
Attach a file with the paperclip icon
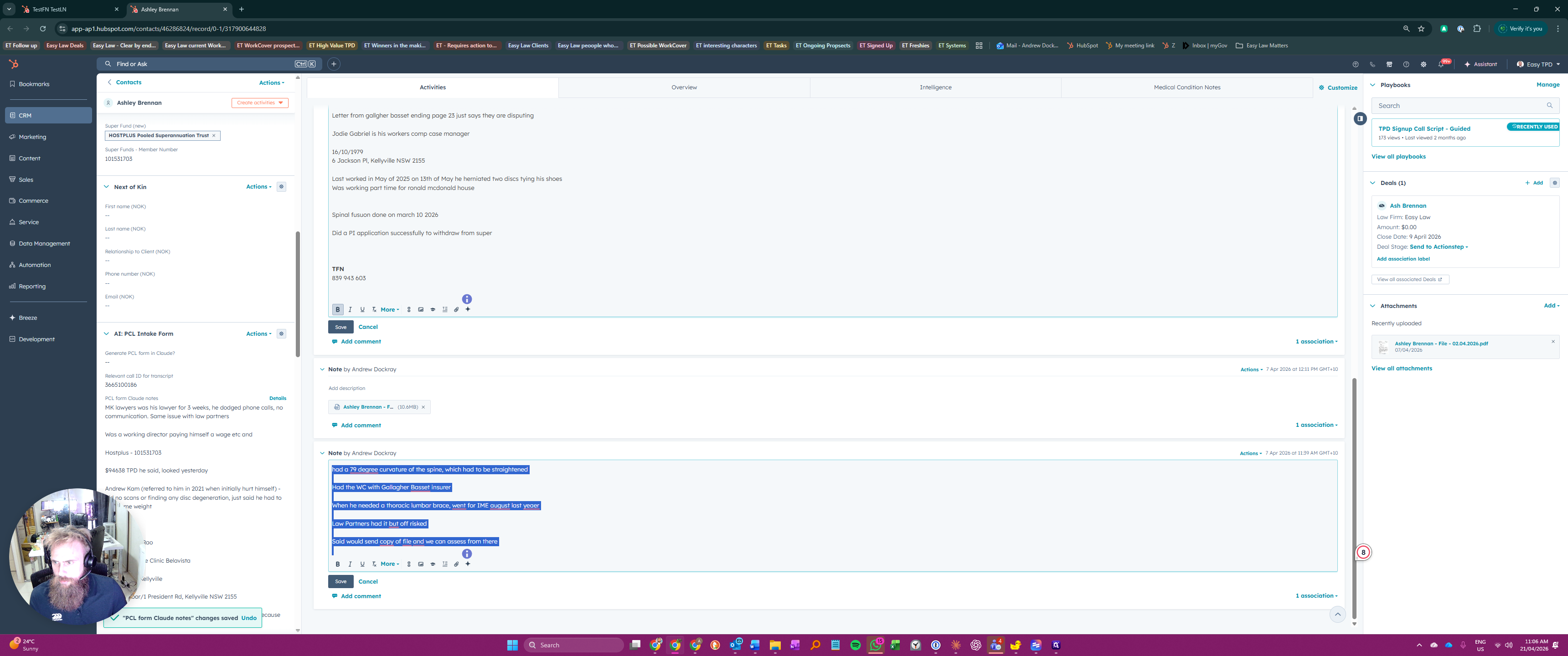coord(457,564)
